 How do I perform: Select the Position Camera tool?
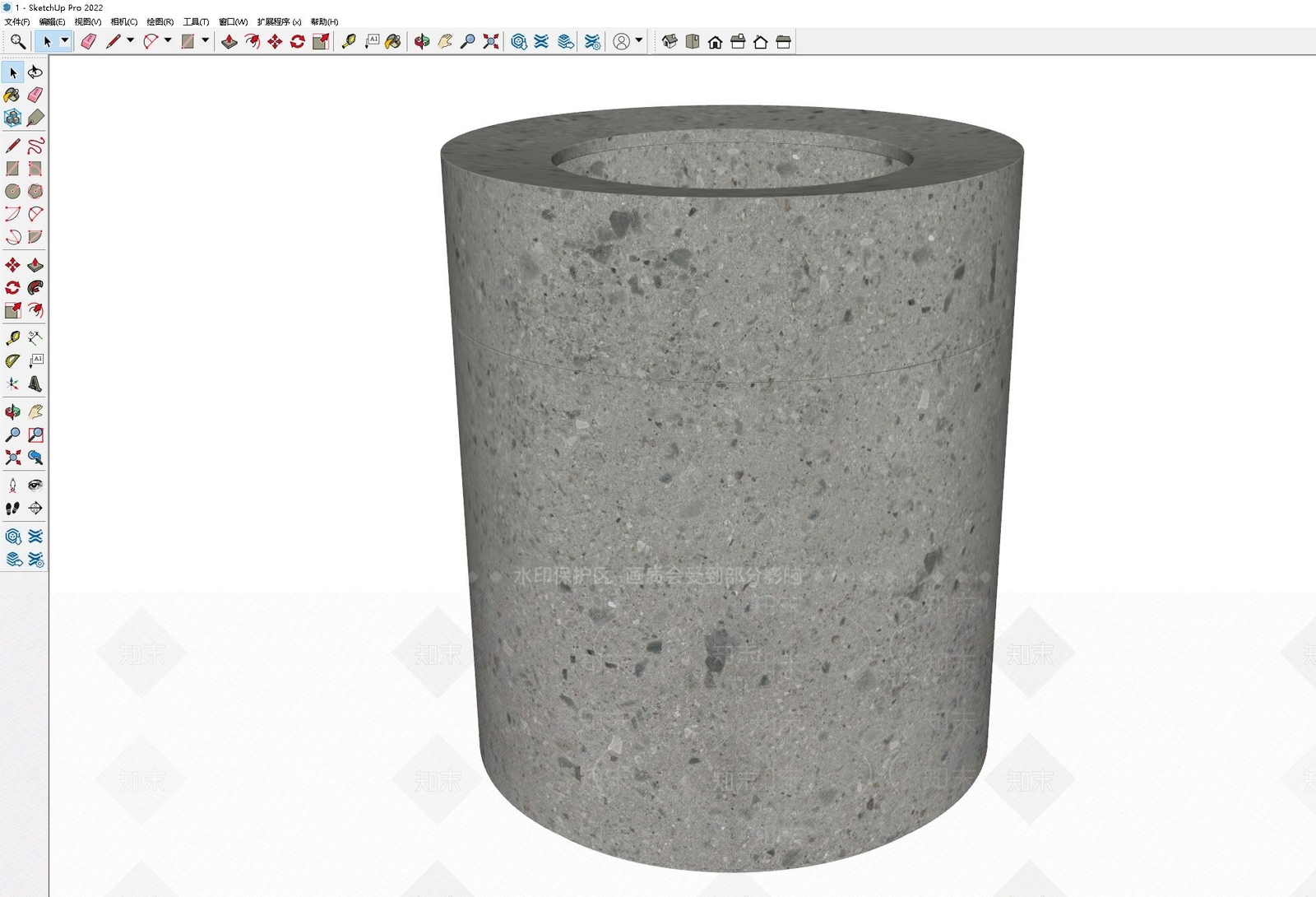tap(12, 486)
